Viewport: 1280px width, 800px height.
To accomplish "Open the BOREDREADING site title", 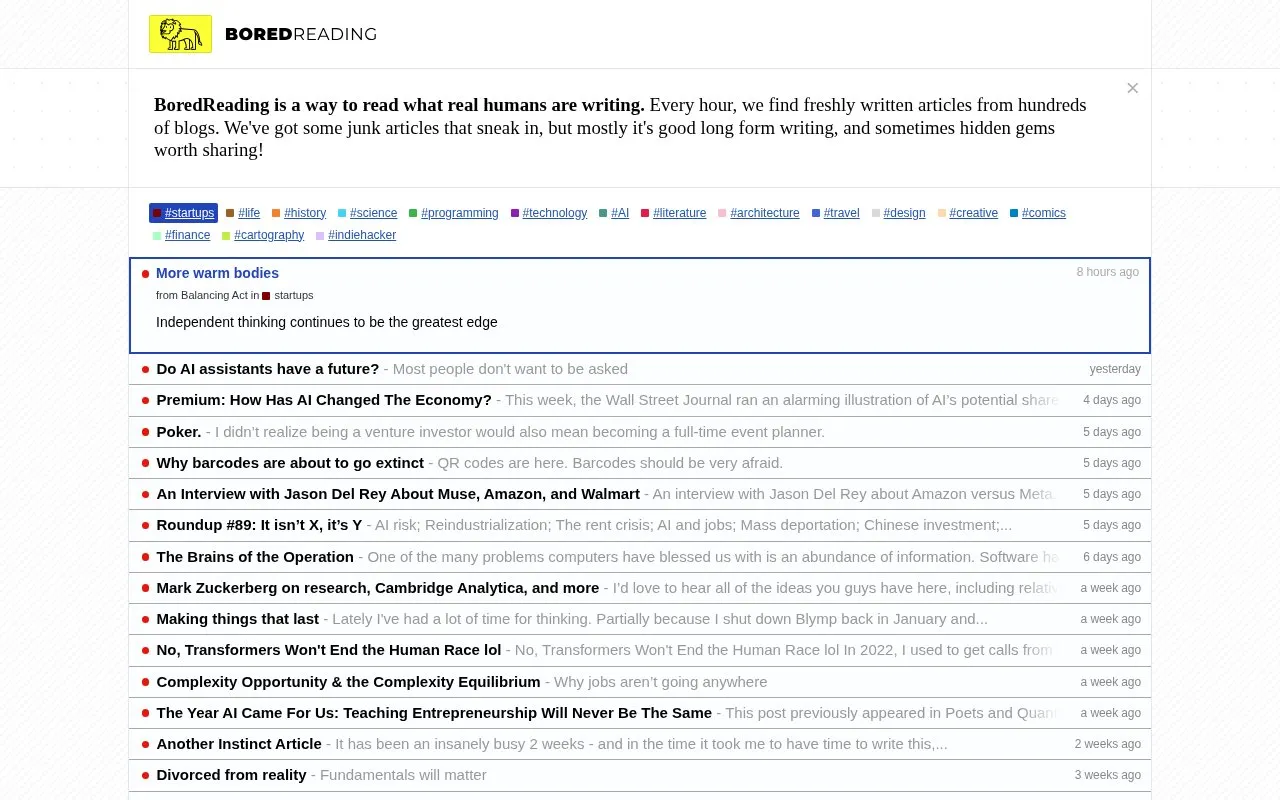I will click(301, 34).
